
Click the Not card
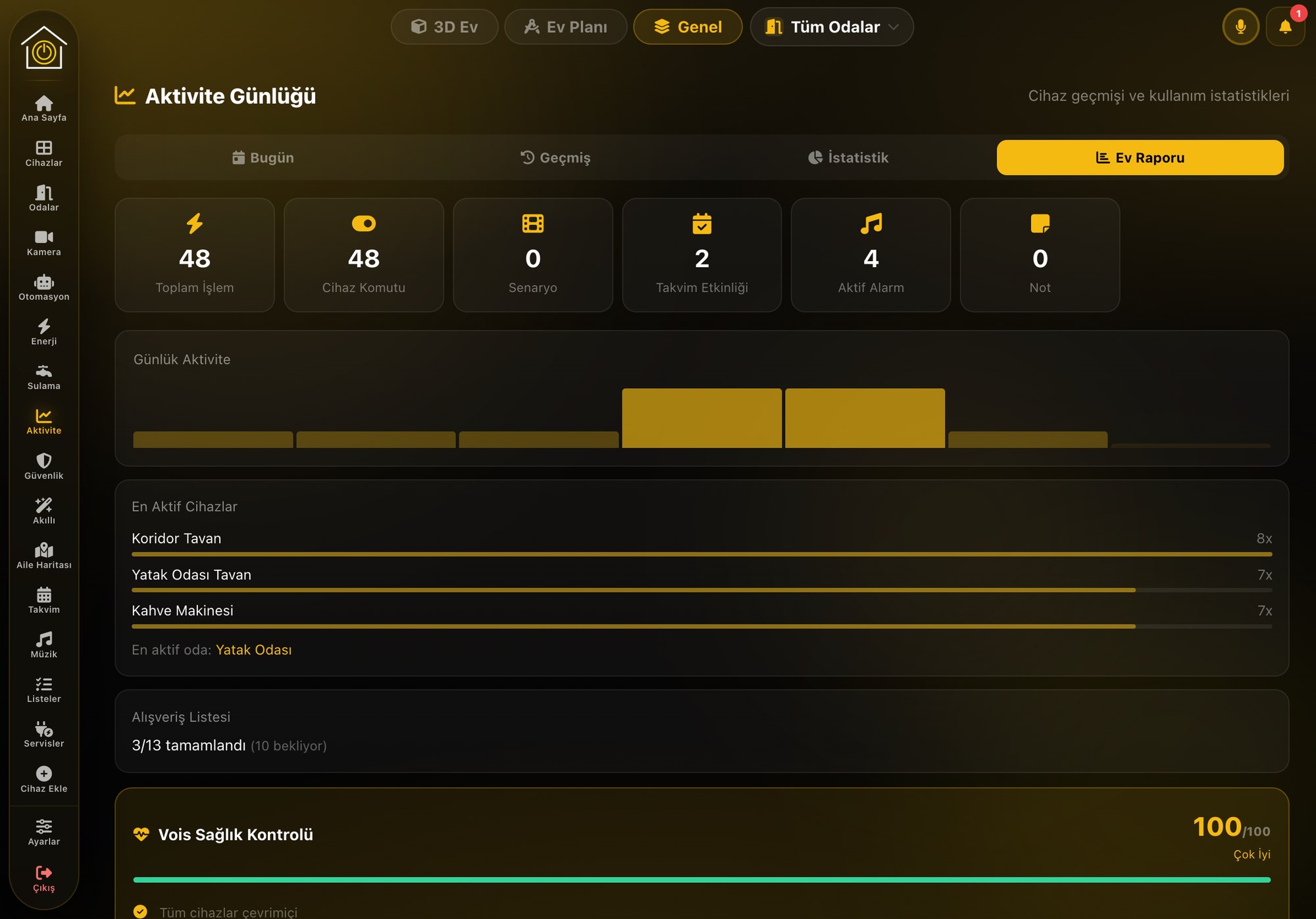tap(1040, 255)
